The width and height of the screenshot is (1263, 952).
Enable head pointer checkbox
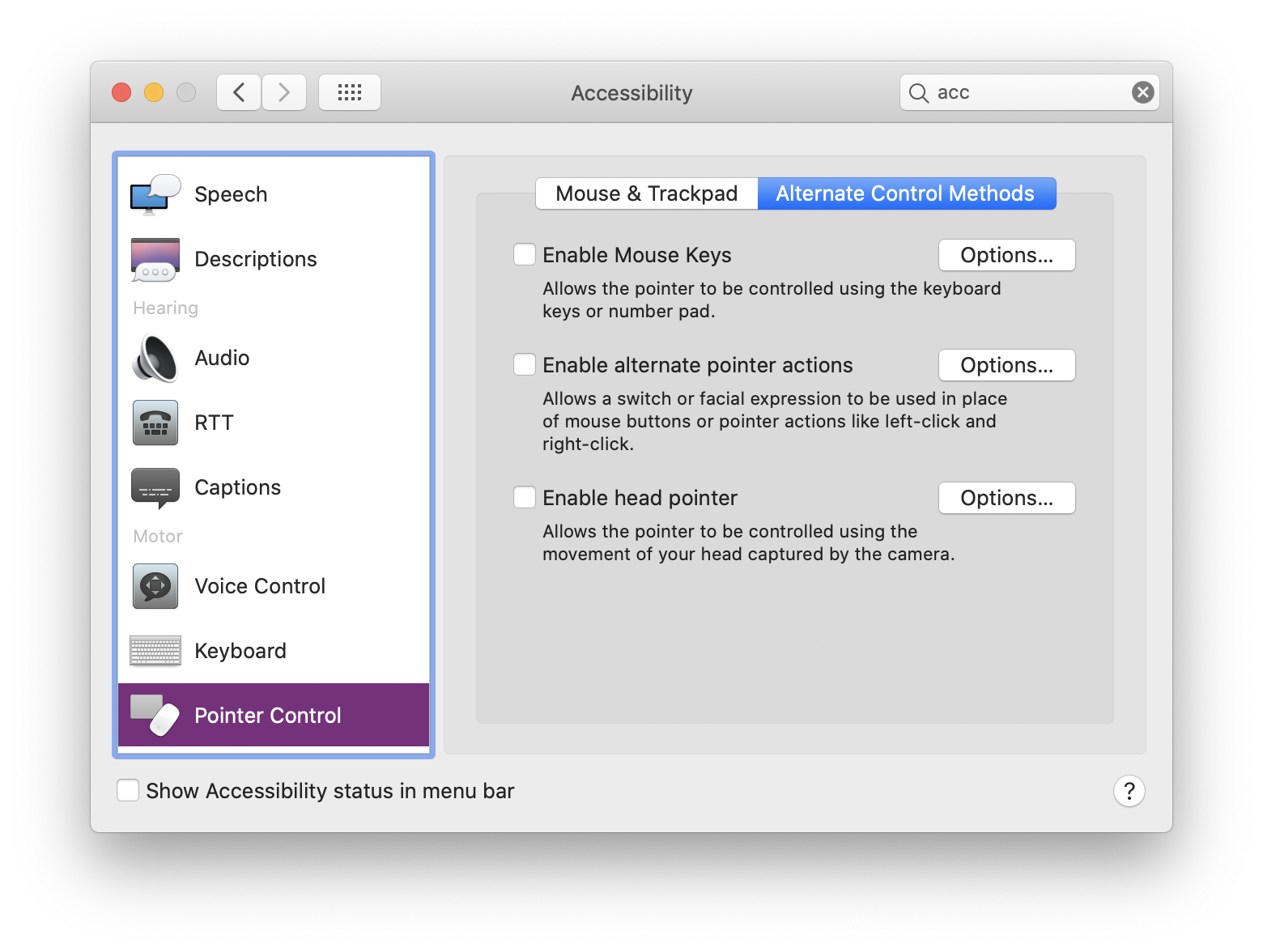tap(525, 498)
